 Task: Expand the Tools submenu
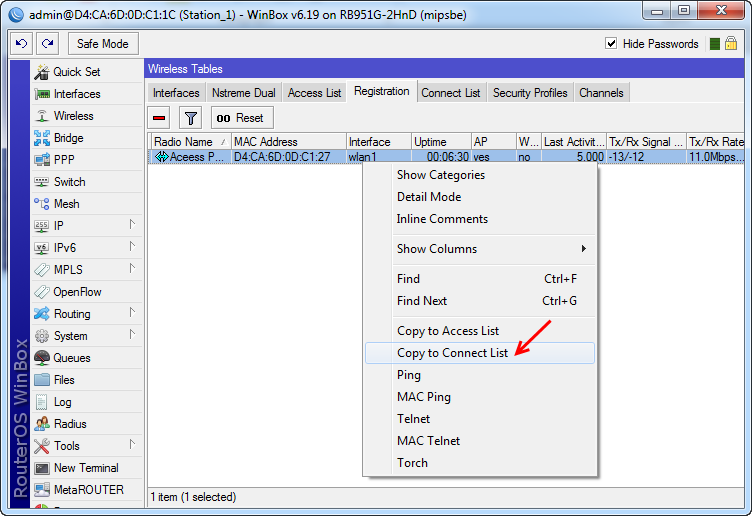click(x=132, y=444)
